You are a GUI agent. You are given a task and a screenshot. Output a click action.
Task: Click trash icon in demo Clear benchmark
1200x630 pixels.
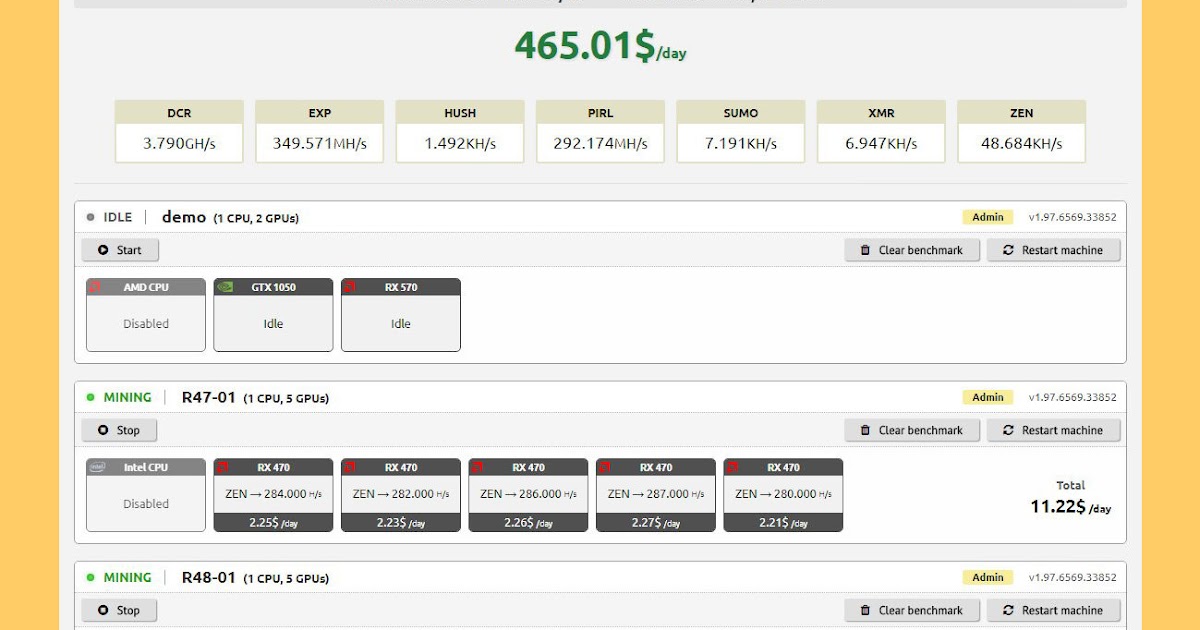tap(865, 250)
